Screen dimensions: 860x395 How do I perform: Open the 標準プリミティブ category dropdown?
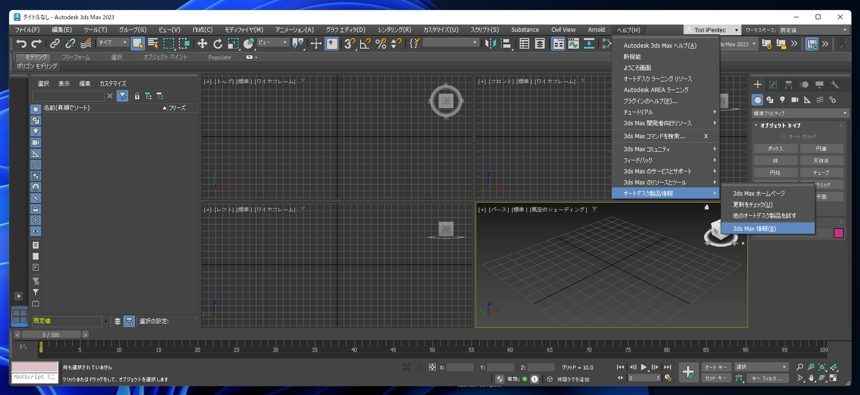(x=800, y=114)
